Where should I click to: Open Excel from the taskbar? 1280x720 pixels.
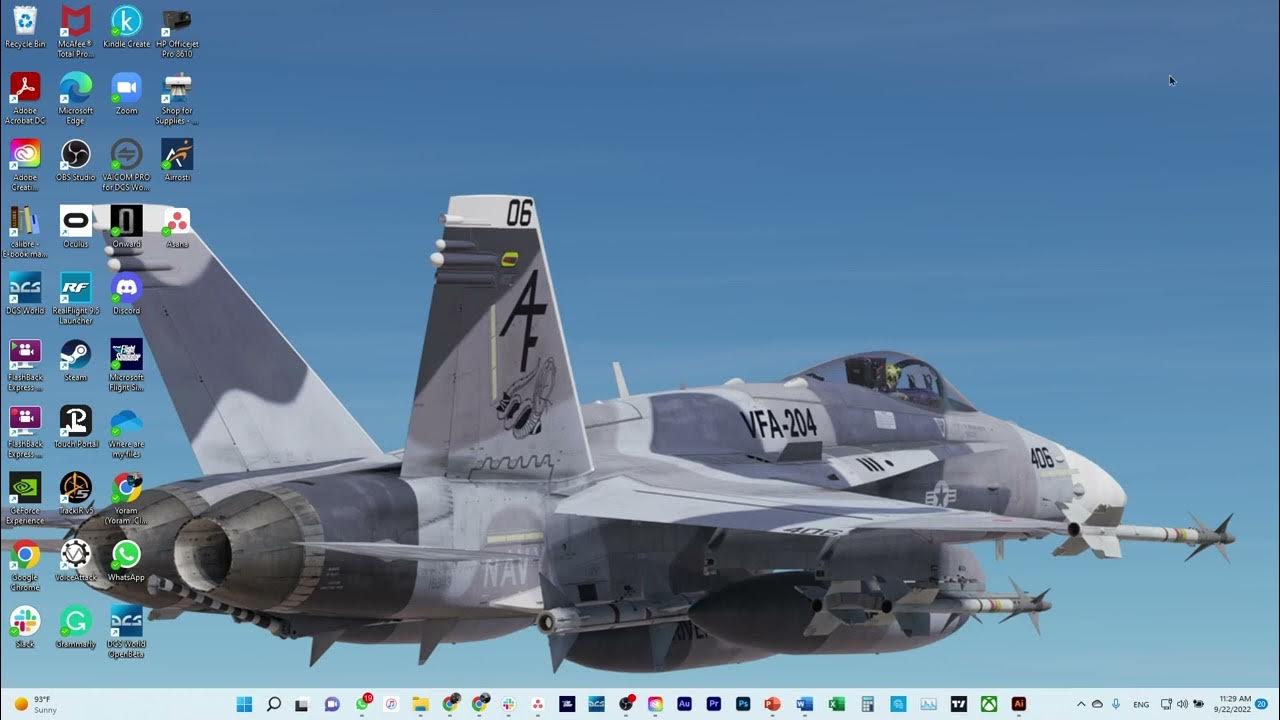(x=837, y=704)
